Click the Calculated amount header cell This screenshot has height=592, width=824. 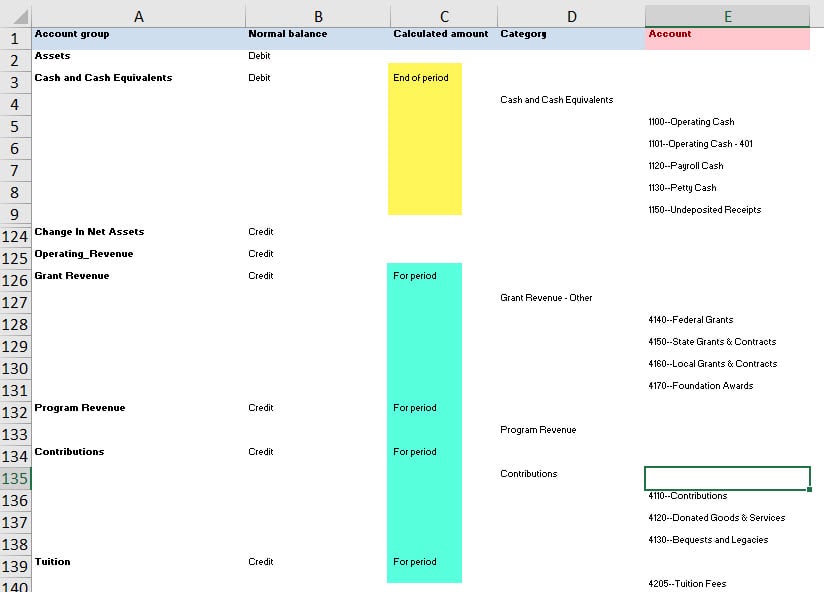pyautogui.click(x=440, y=34)
